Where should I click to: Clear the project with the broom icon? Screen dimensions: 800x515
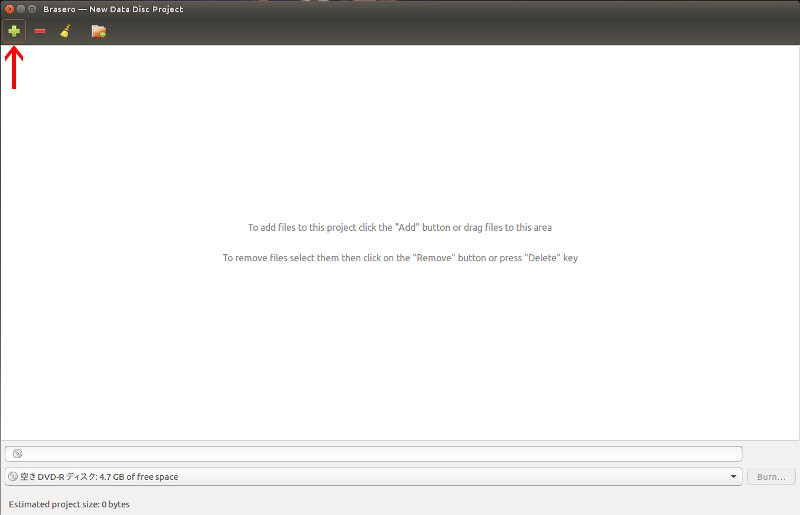point(65,31)
